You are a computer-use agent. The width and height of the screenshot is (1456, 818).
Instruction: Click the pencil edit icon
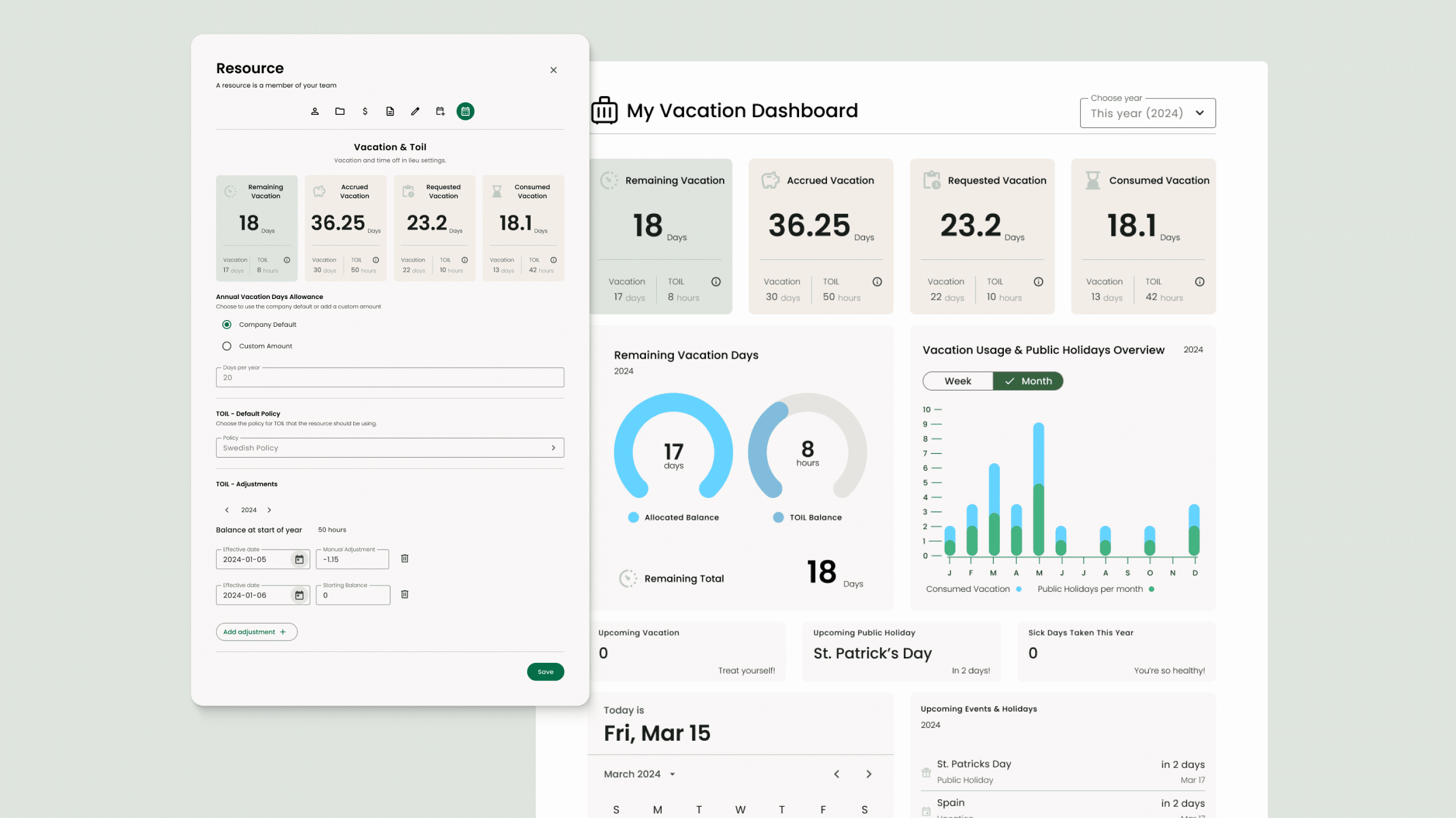415,111
